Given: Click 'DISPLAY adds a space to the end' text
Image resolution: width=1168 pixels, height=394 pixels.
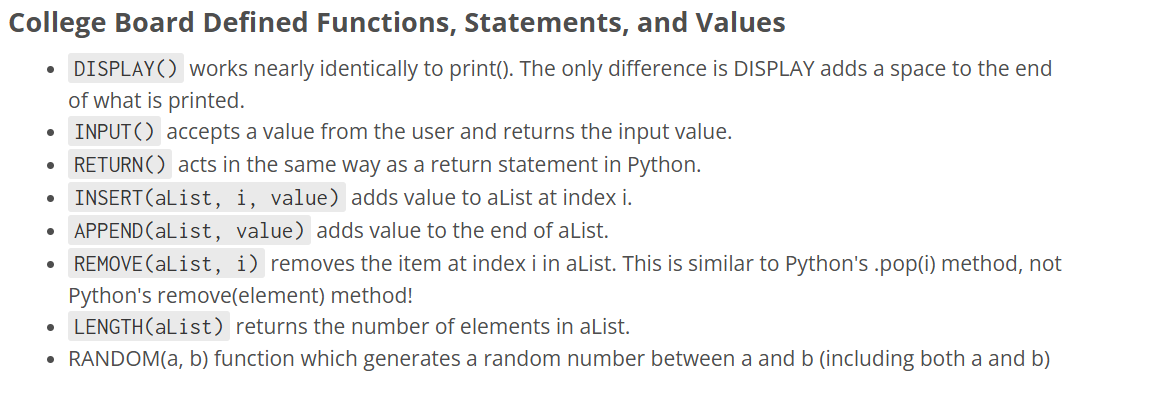Looking at the screenshot, I should 893,69.
